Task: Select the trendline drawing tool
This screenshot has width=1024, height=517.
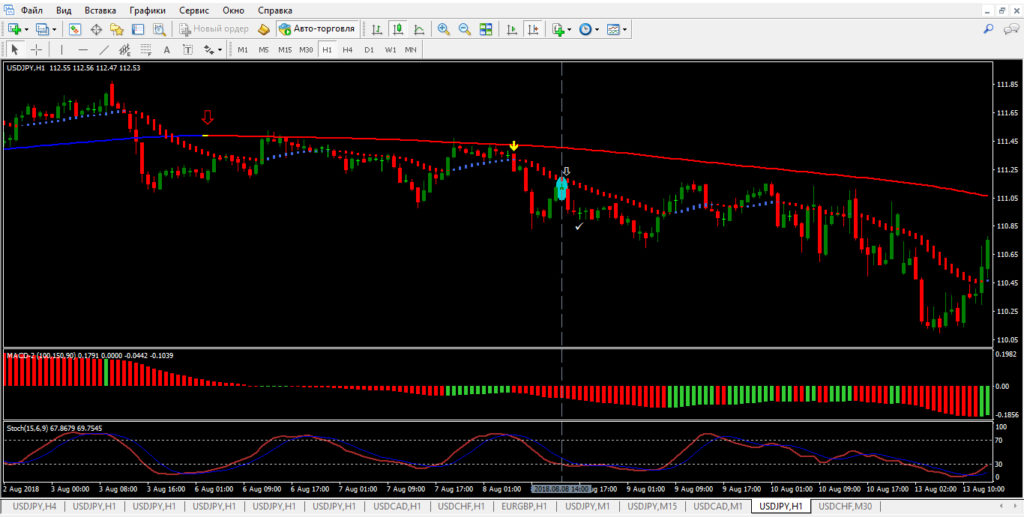Action: pyautogui.click(x=103, y=49)
